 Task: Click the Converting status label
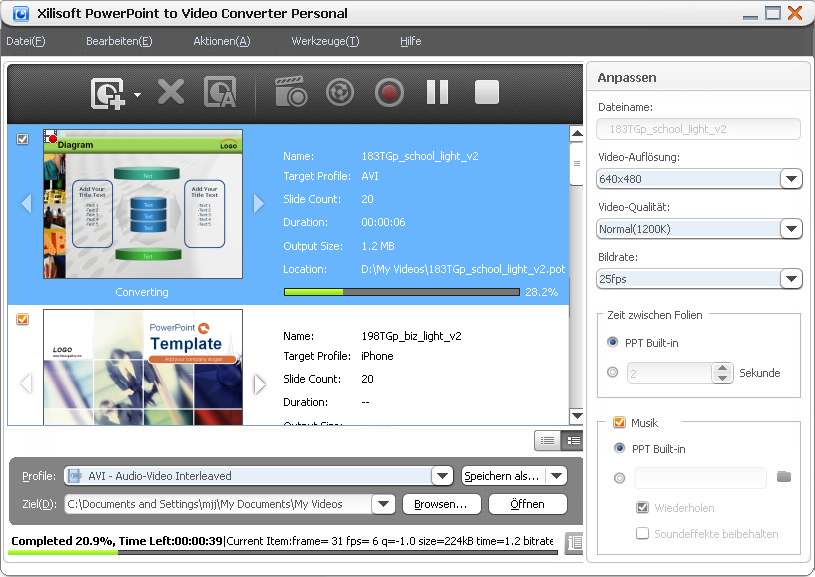coord(142,292)
